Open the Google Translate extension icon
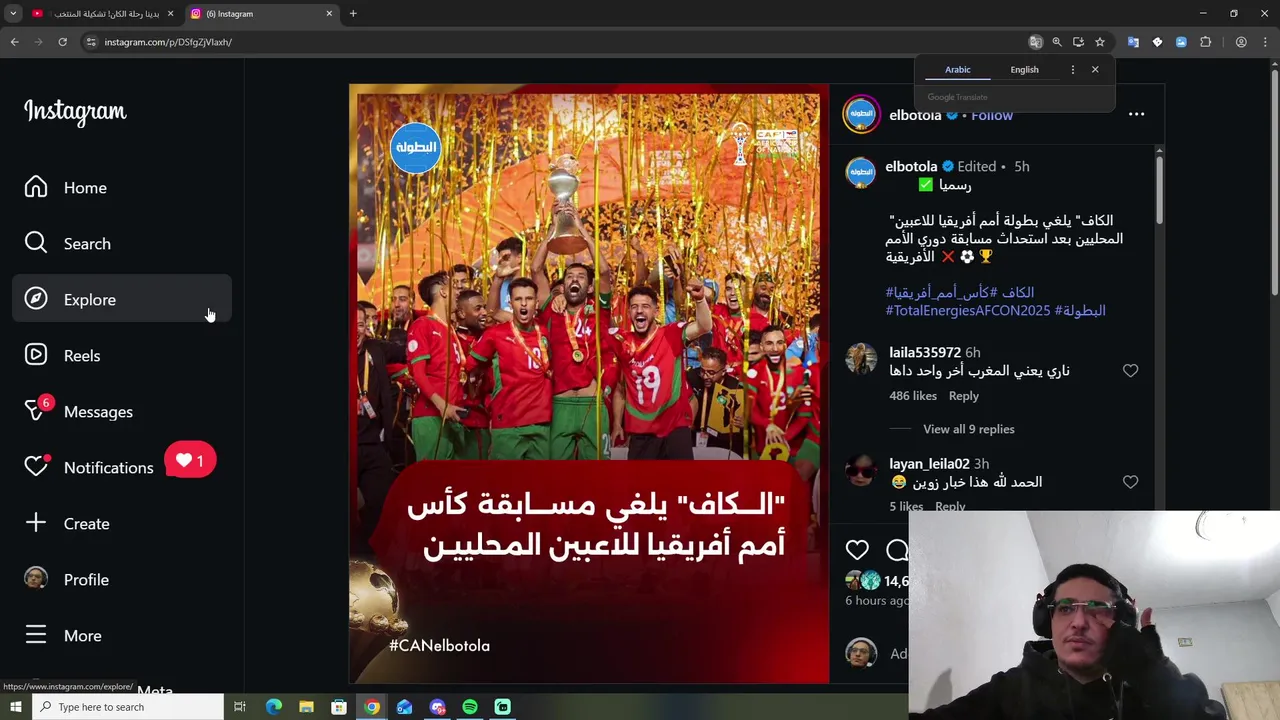This screenshot has height=720, width=1280. (x=1133, y=42)
